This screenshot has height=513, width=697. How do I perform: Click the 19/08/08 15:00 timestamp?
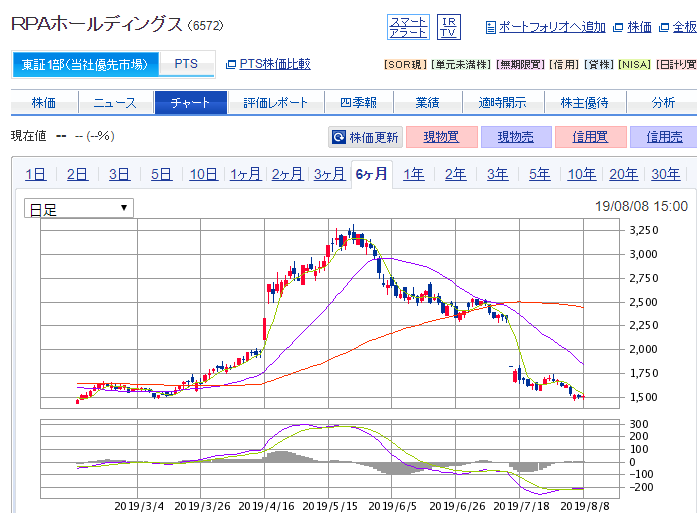click(641, 206)
